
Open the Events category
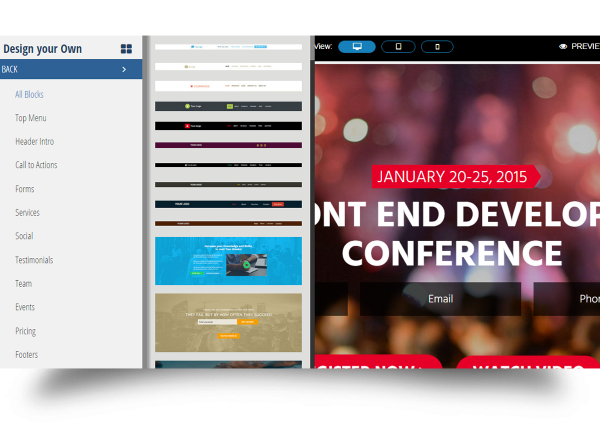pyautogui.click(x=25, y=307)
